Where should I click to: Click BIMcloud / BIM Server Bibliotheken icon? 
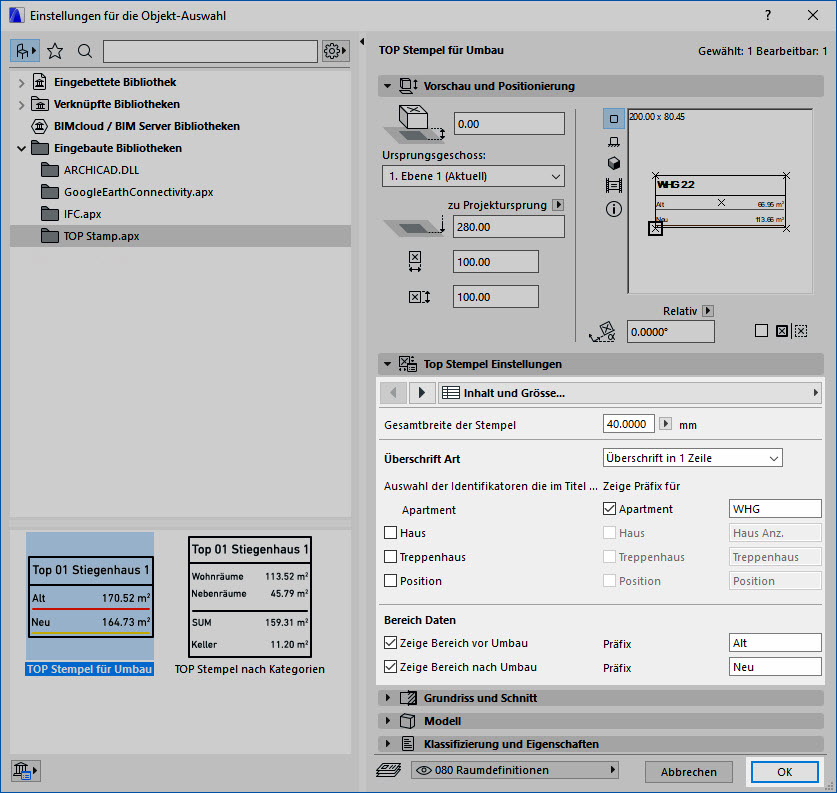[x=40, y=126]
